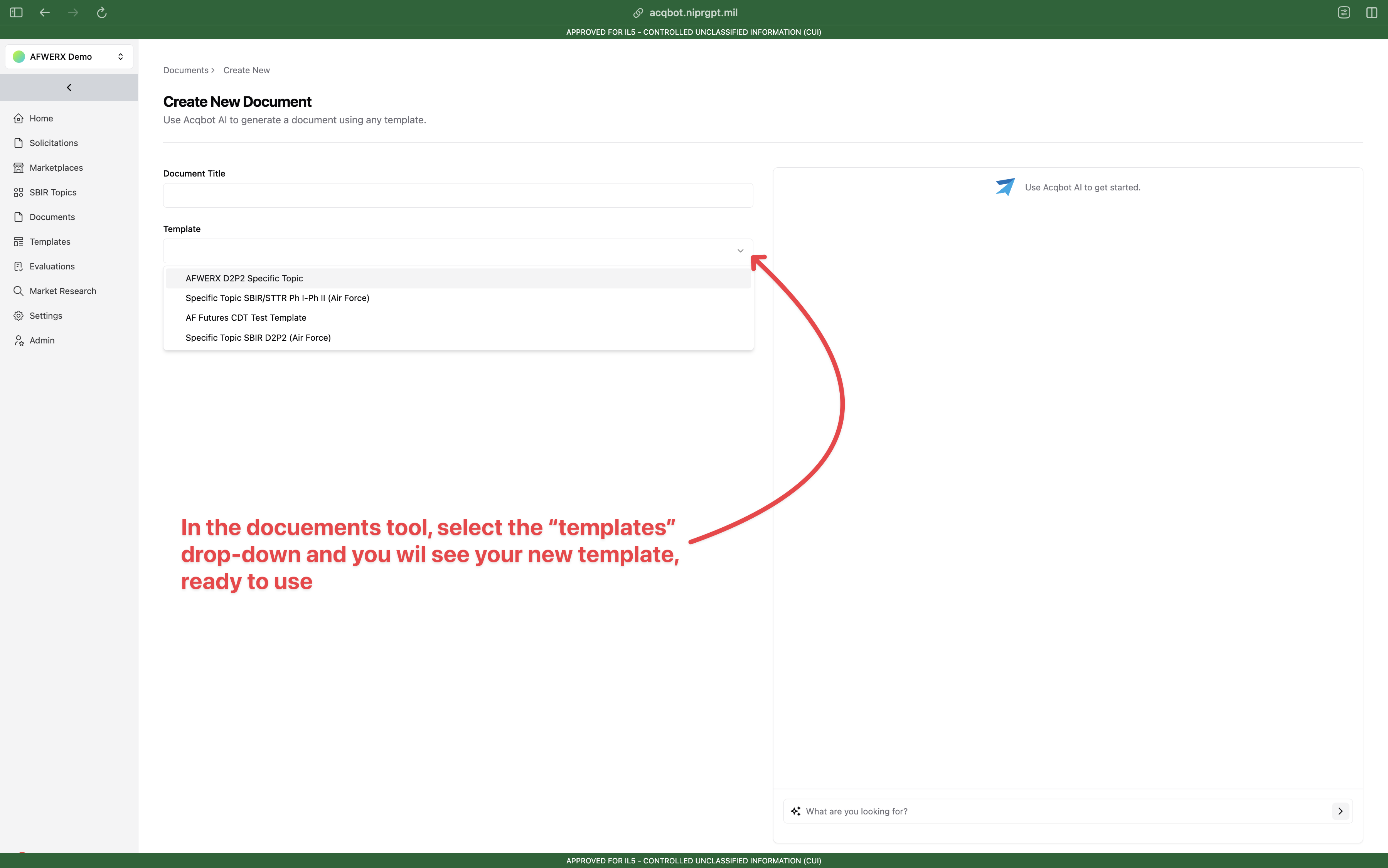This screenshot has height=868, width=1388.
Task: Open the Evaluations icon in sidebar
Action: [19, 266]
